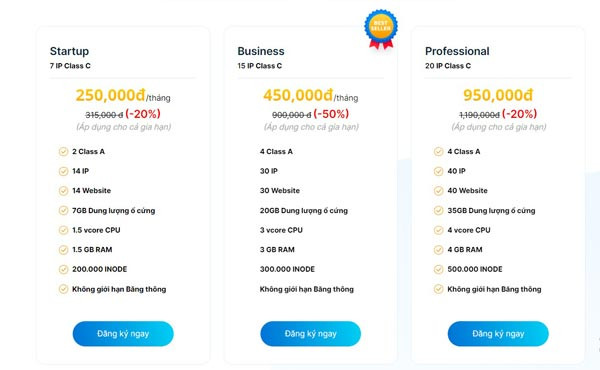
Task: Select the Startup plan heading
Action: pyautogui.click(x=69, y=51)
